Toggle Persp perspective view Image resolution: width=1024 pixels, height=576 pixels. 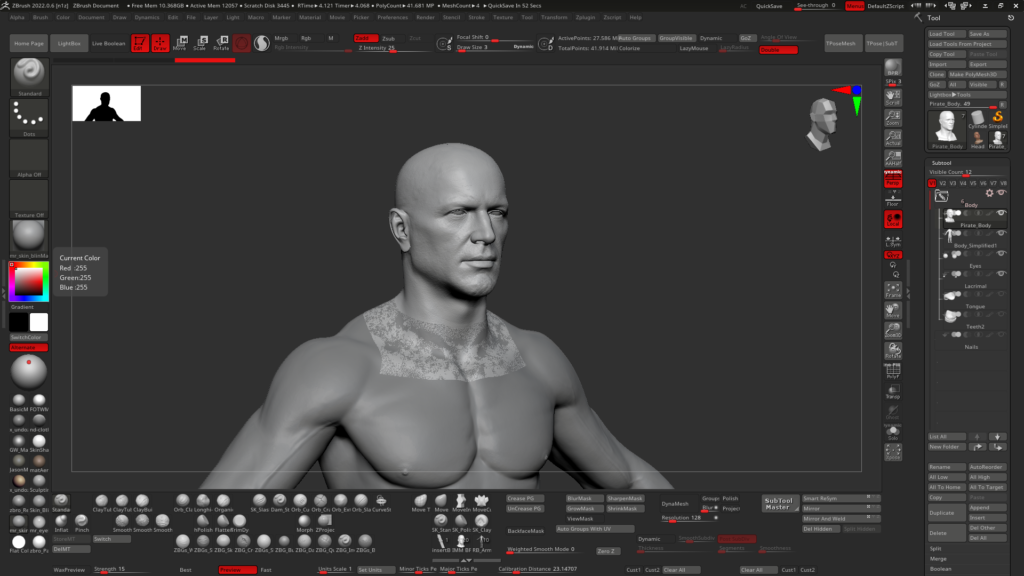tap(893, 178)
